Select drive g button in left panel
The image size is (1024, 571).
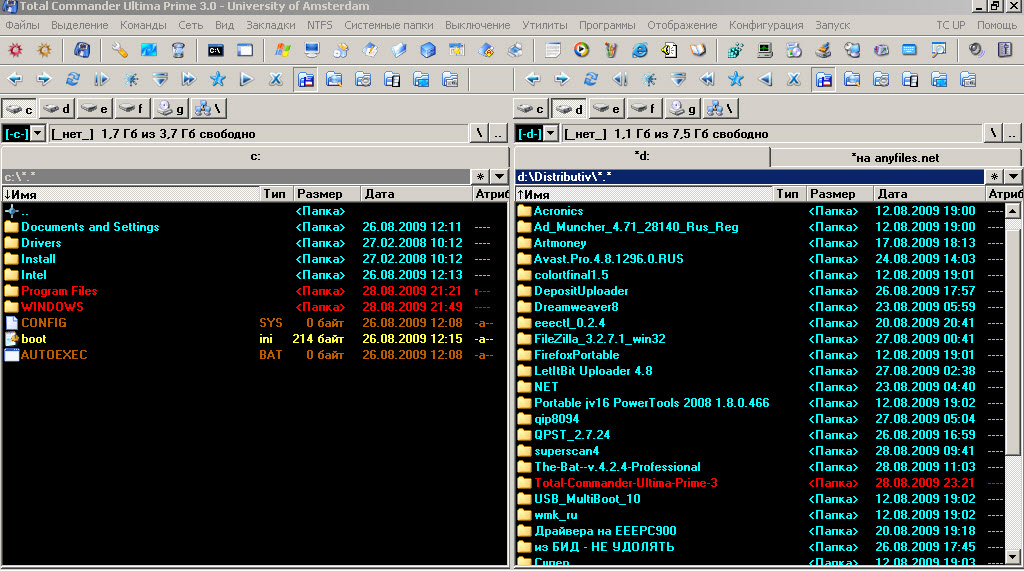point(171,108)
